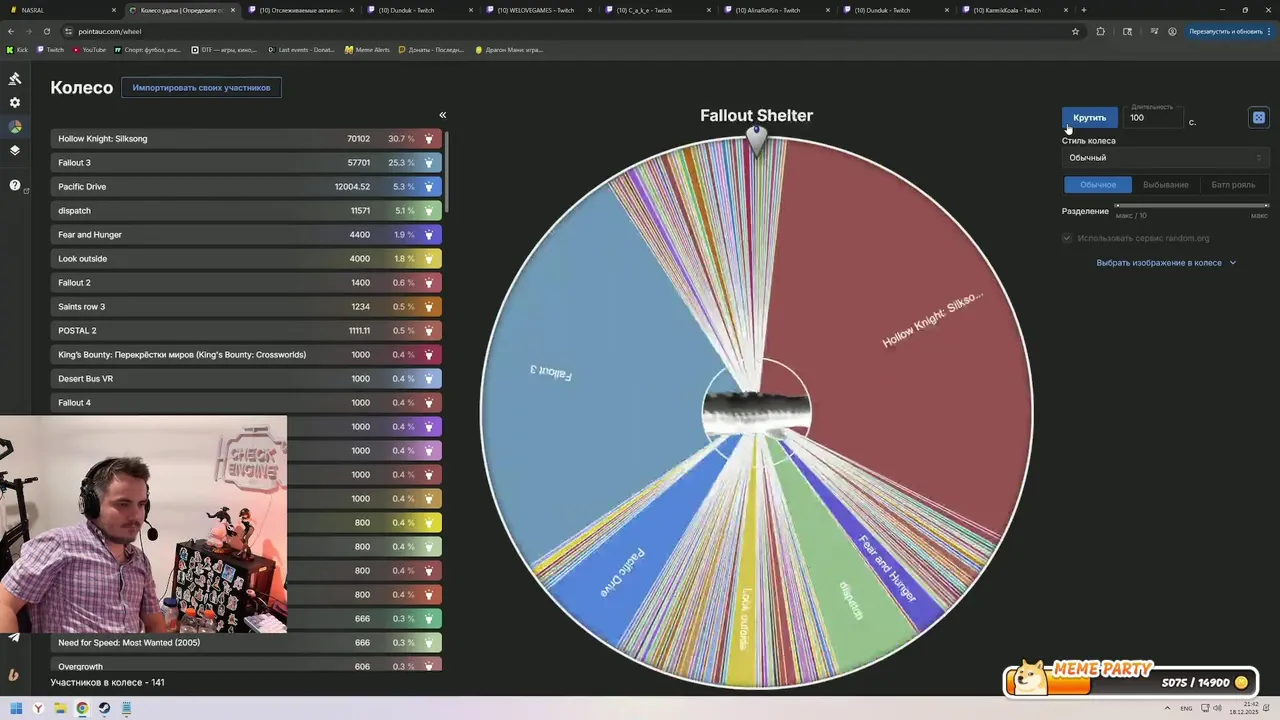Click highlight icon for Look outside row

429,259
